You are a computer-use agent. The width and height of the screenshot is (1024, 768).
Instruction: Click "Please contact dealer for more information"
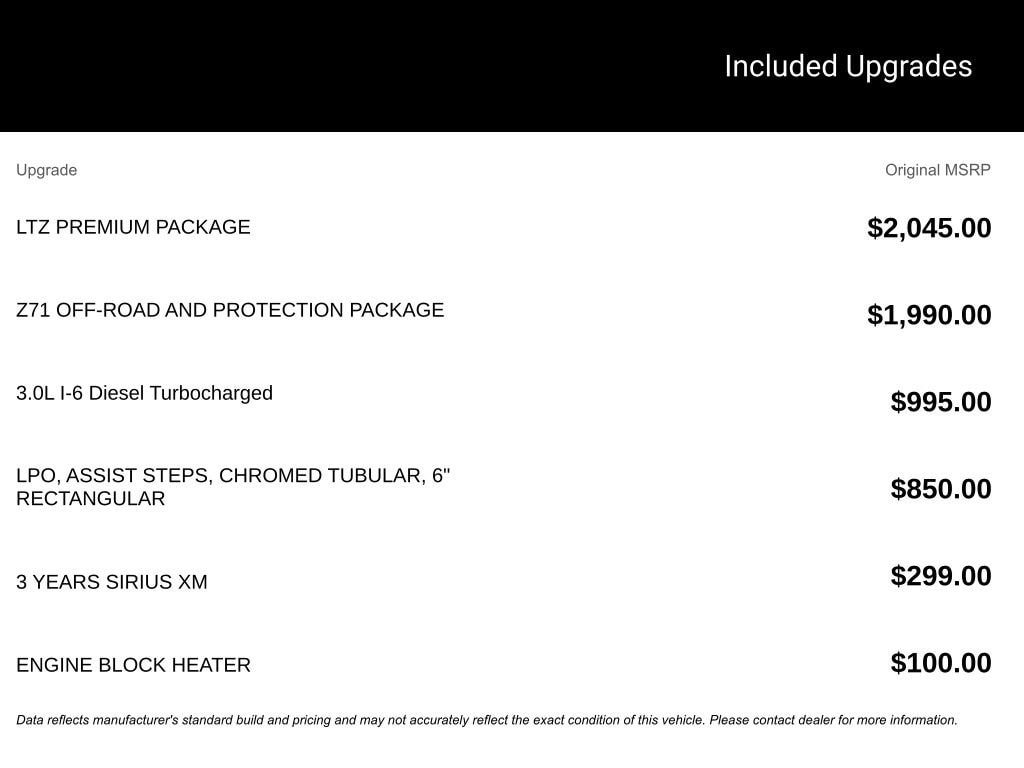click(833, 720)
